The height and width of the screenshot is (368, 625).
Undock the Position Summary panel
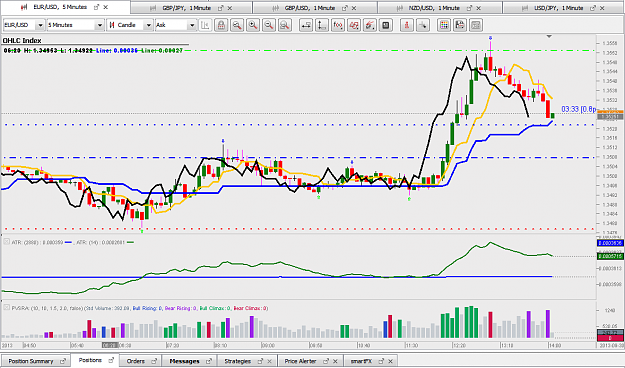click(63, 361)
